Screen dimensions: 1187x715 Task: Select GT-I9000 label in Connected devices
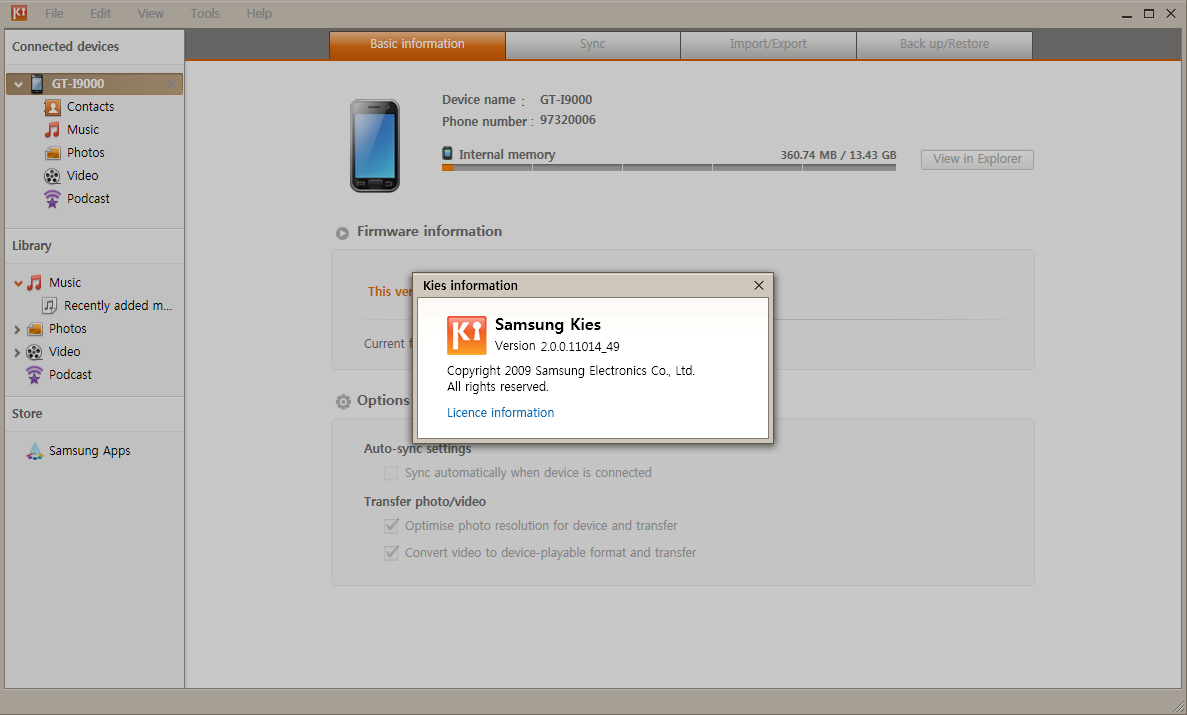pyautogui.click(x=78, y=83)
